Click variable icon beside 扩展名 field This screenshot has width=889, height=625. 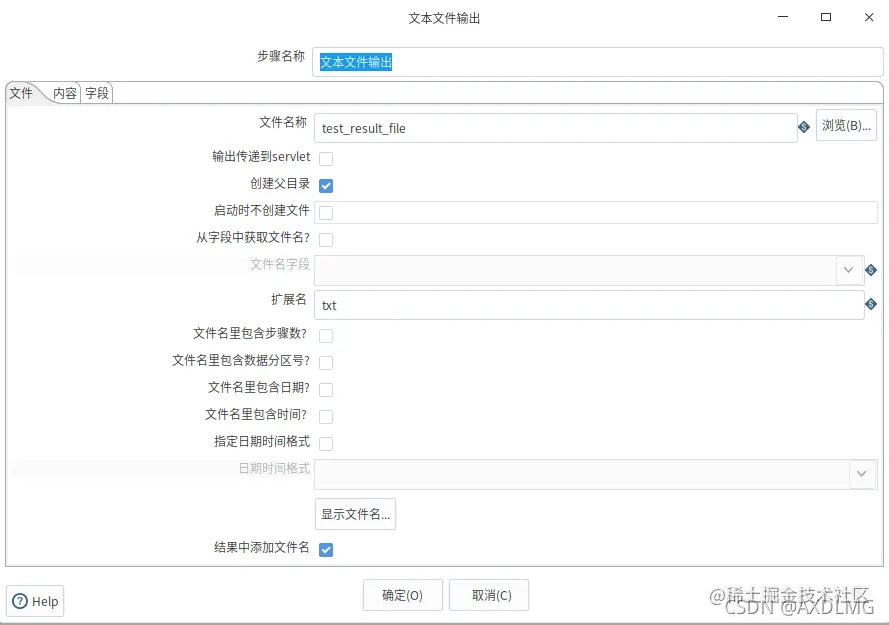pyautogui.click(x=871, y=304)
